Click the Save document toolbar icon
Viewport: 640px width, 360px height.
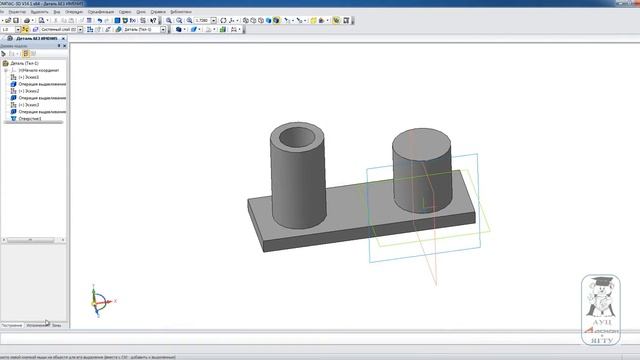16,20
